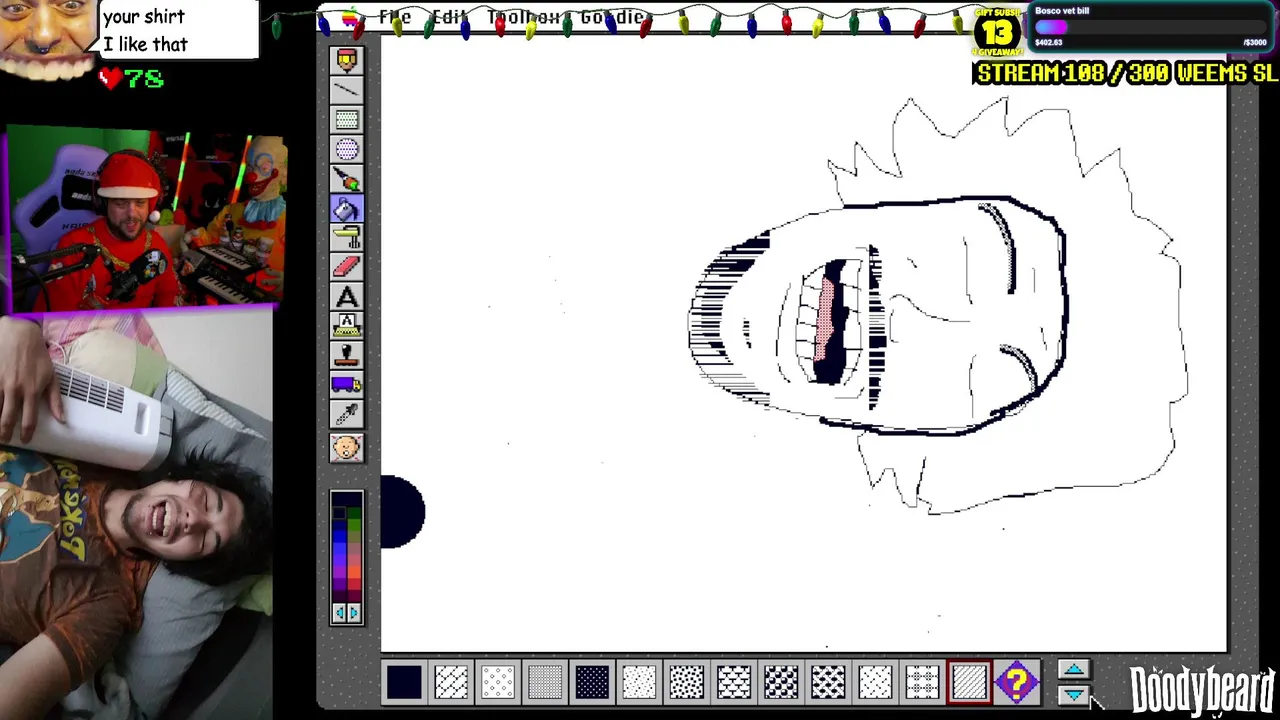Show next fill patterns with down arrow
The height and width of the screenshot is (720, 1280).
(x=1074, y=693)
